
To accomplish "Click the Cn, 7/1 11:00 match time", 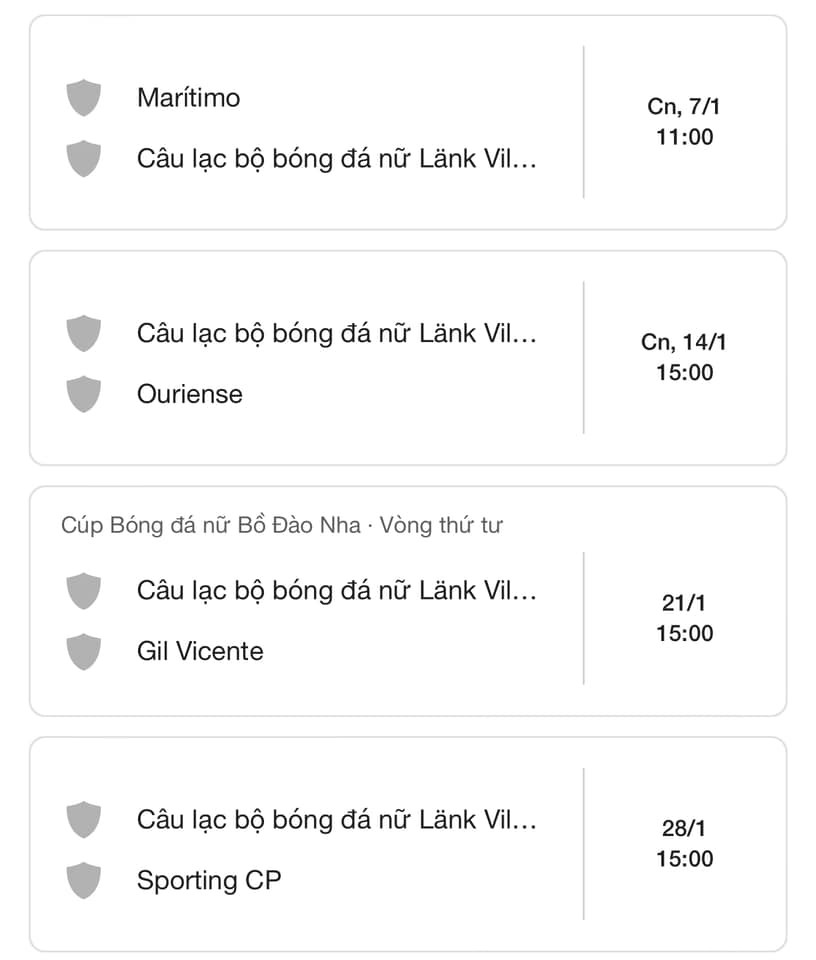I will click(684, 121).
